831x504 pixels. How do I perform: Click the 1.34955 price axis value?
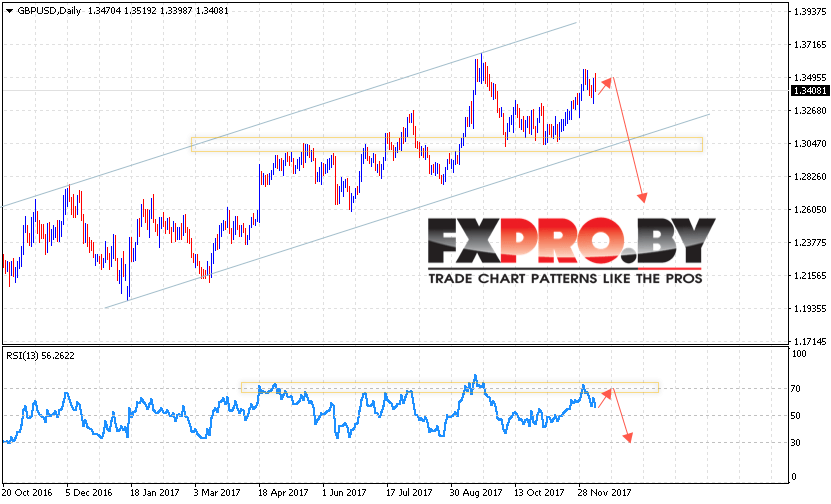coord(810,78)
